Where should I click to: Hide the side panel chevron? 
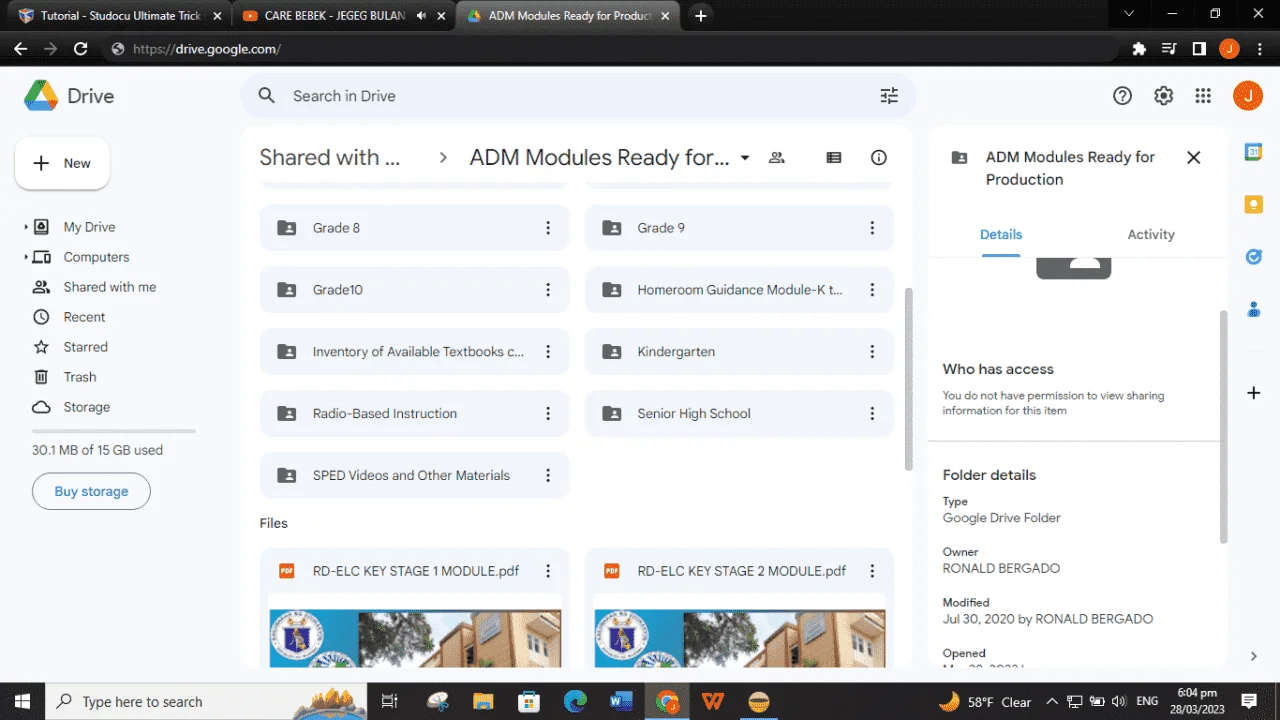click(x=1254, y=656)
